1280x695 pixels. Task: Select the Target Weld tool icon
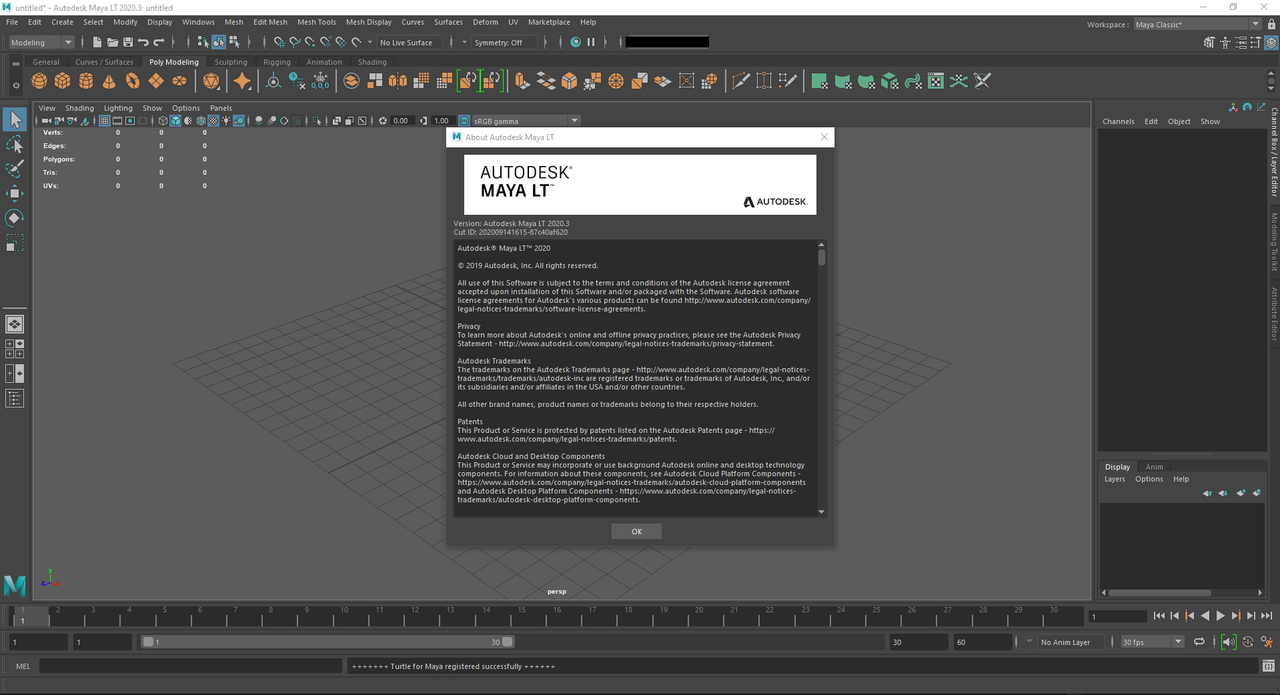point(764,81)
